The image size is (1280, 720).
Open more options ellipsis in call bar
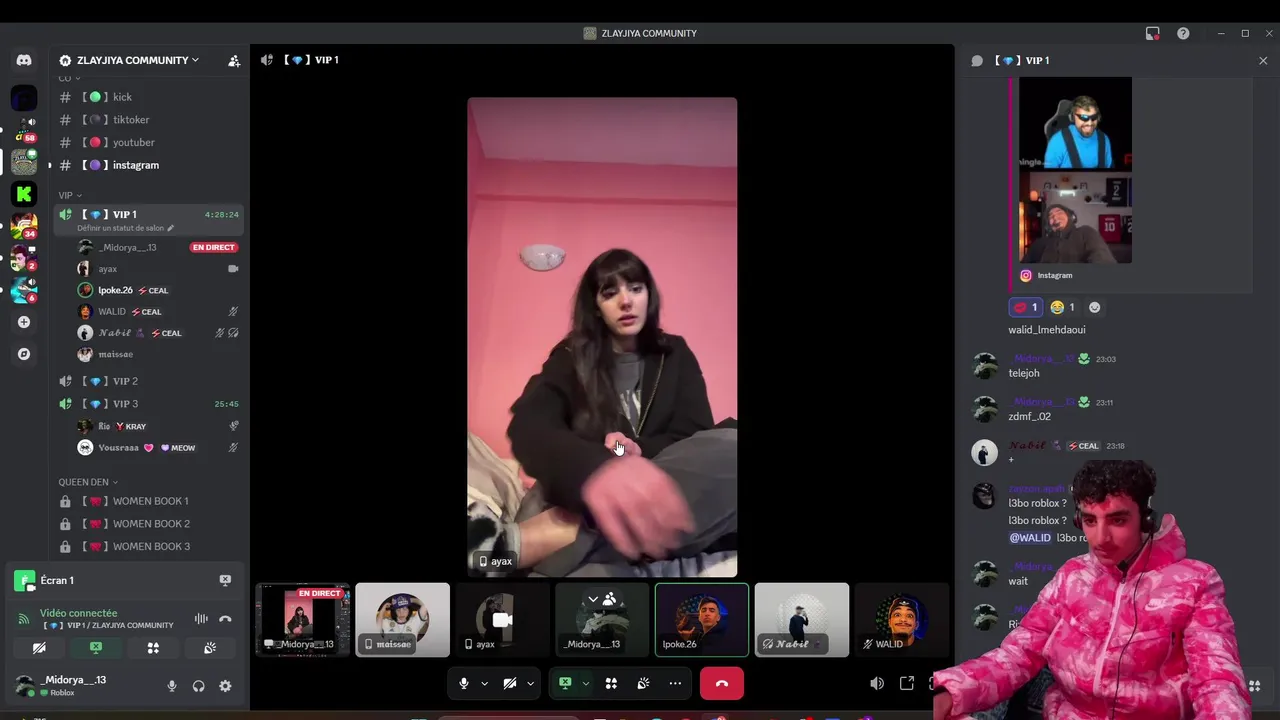(675, 683)
